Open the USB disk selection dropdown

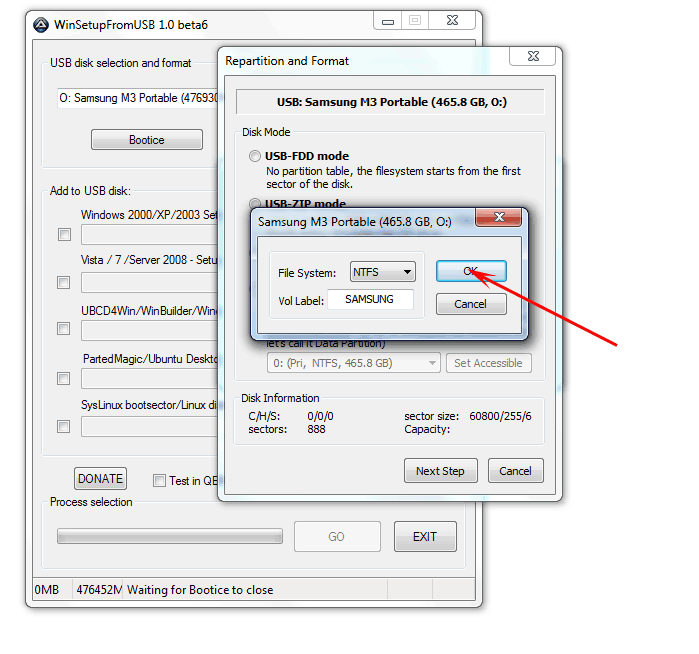point(139,98)
